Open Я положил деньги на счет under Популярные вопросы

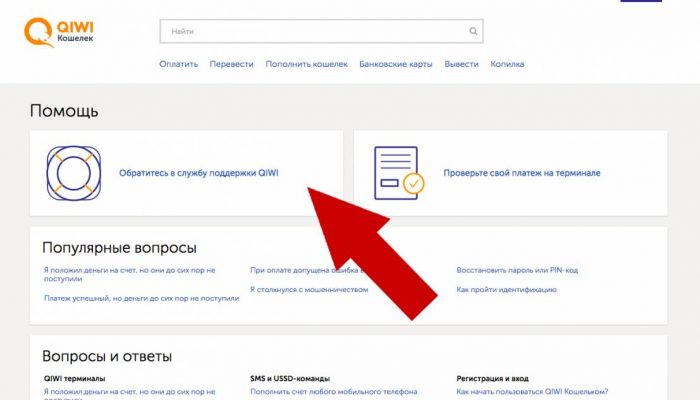tap(129, 275)
